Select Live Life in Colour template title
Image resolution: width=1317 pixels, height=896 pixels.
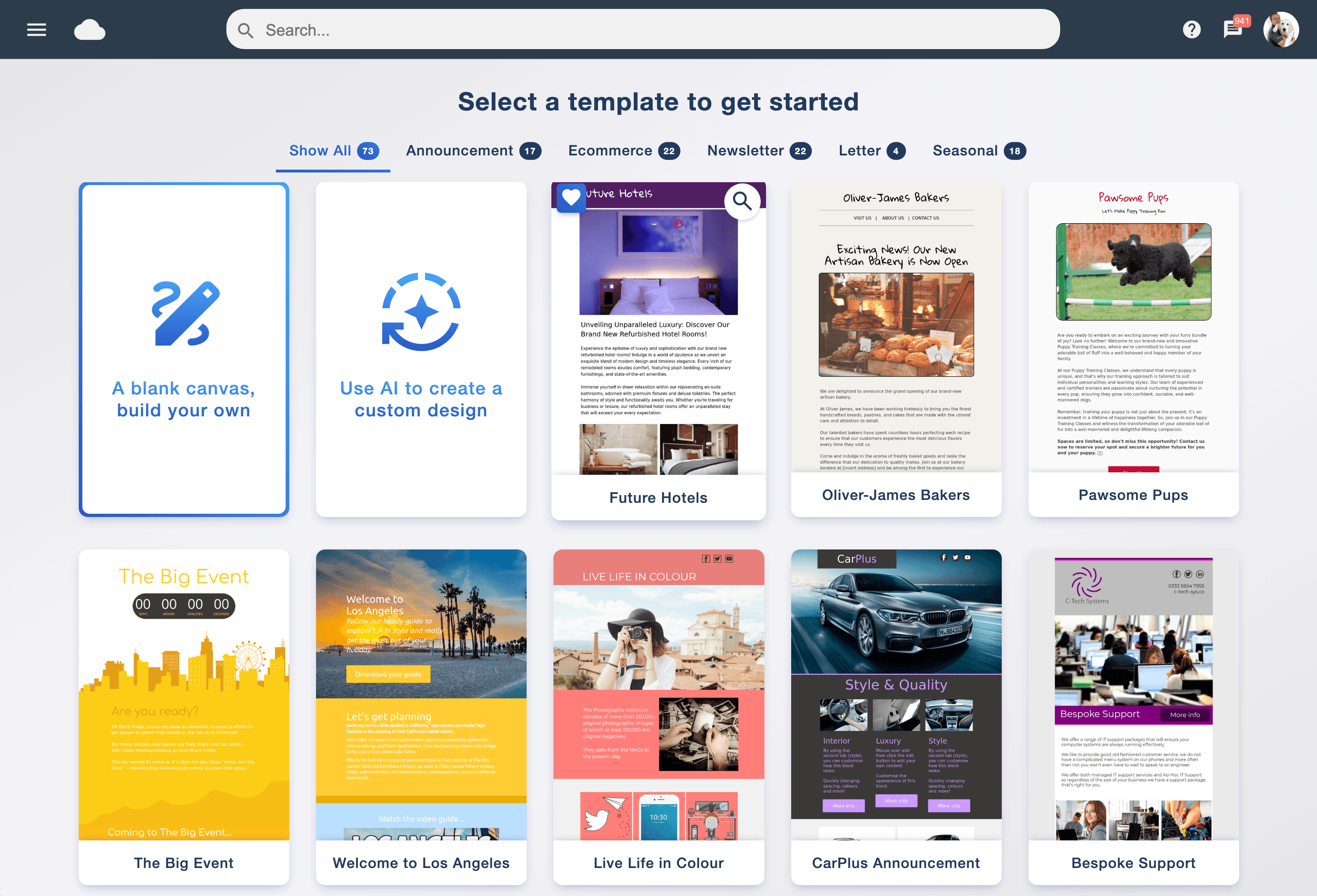coord(658,863)
